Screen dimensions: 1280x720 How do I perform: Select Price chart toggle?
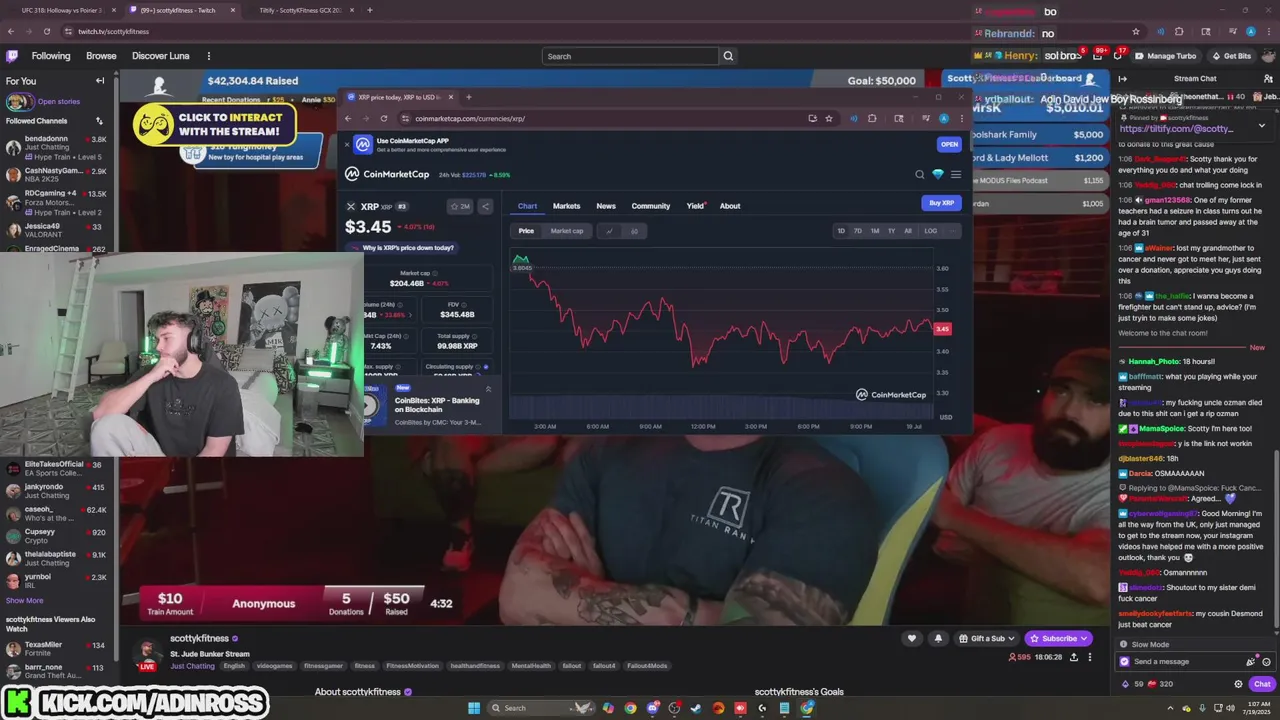[x=526, y=231]
